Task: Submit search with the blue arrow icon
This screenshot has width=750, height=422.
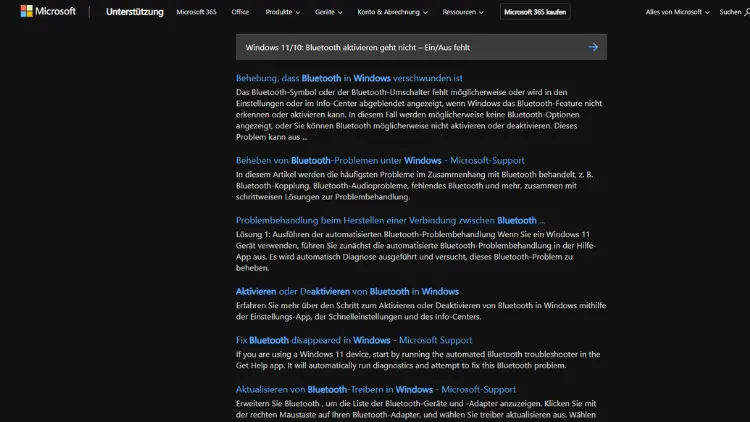Action: click(x=593, y=47)
